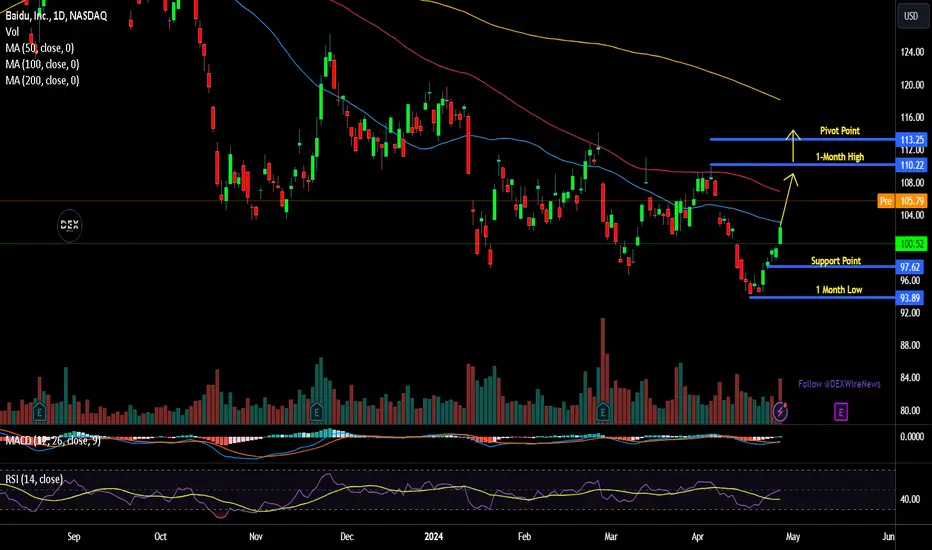Click the purple upcoming earnings E marker
The height and width of the screenshot is (550, 932).
click(840, 411)
